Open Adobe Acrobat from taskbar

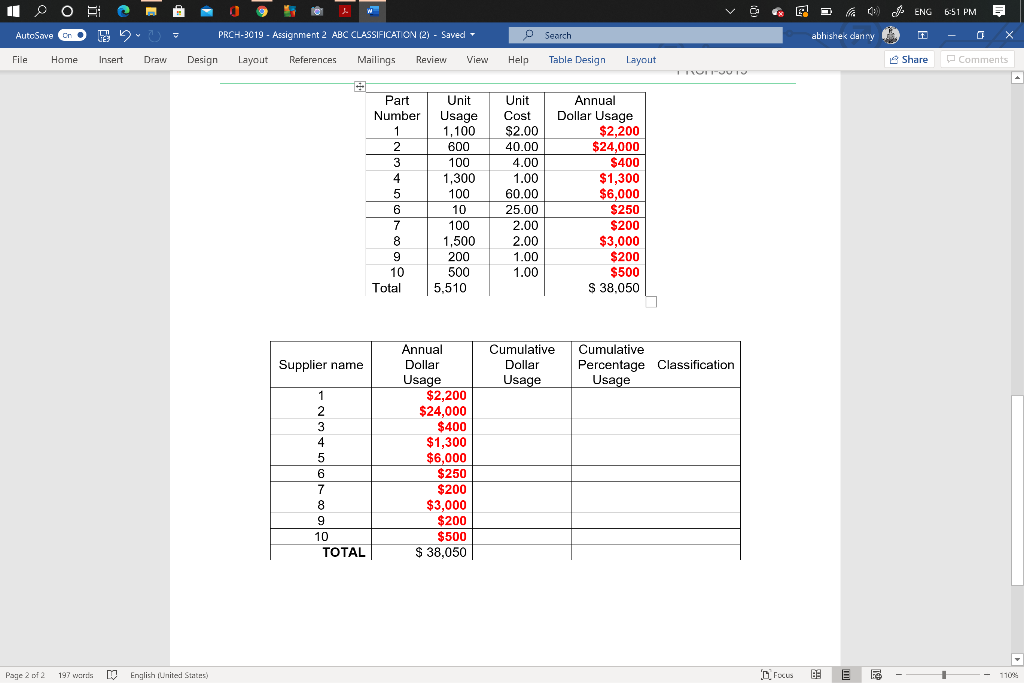(345, 11)
